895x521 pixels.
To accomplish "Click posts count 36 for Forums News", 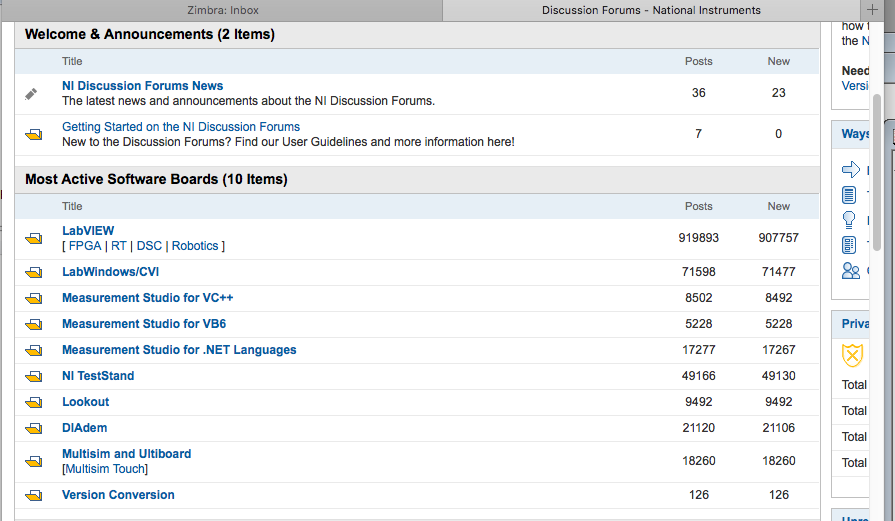I will 699,93.
